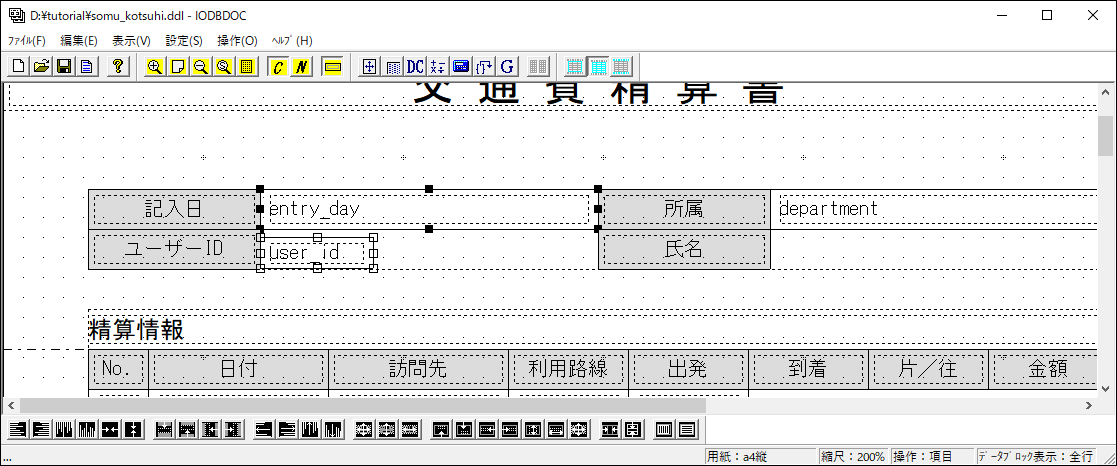Image resolution: width=1117 pixels, height=466 pixels.
Task: Toggle the first cyan data block view
Action: tap(575, 67)
